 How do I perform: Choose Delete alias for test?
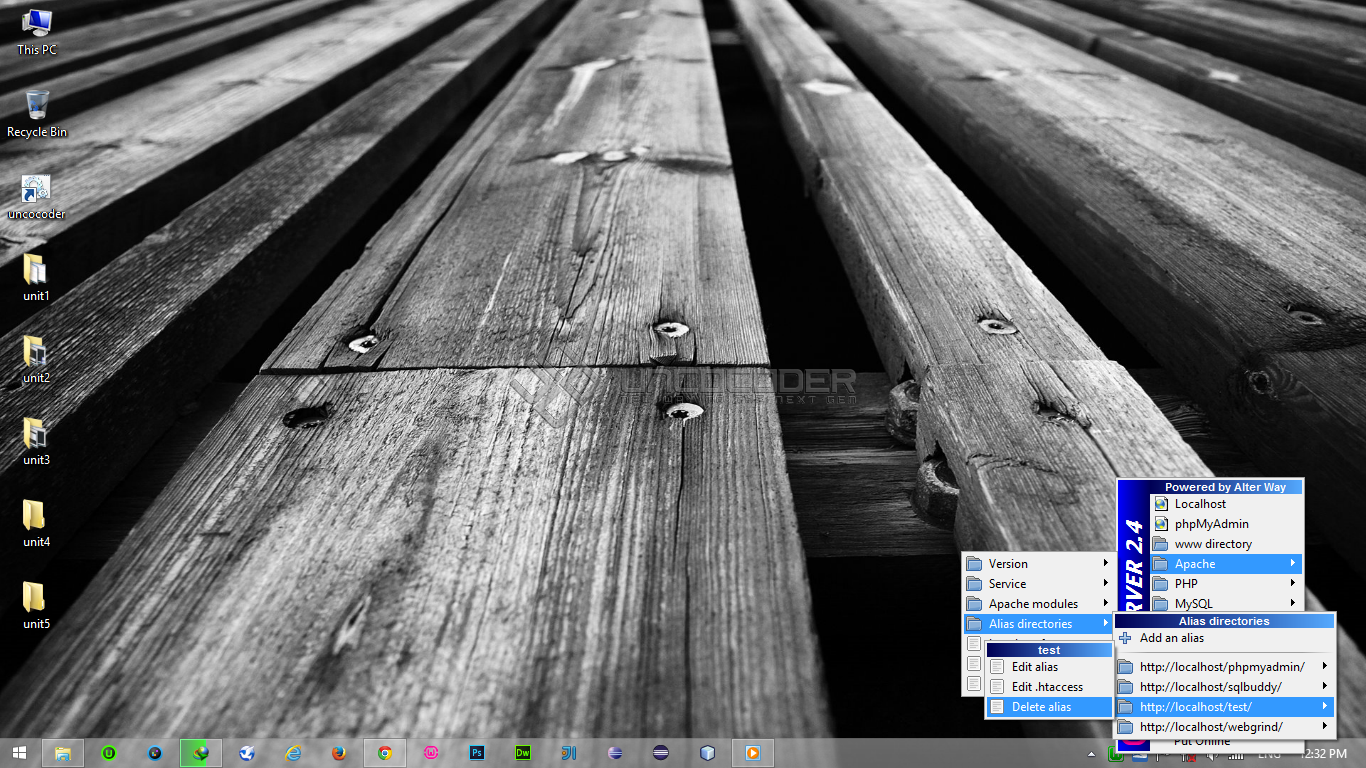pos(1049,707)
